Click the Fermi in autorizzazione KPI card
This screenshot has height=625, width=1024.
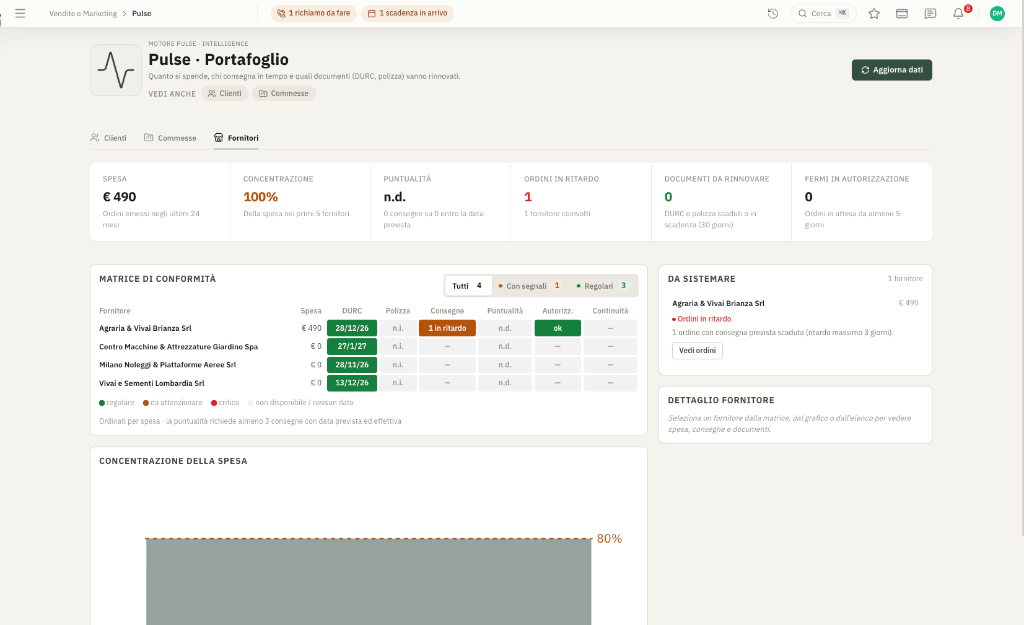pos(861,202)
